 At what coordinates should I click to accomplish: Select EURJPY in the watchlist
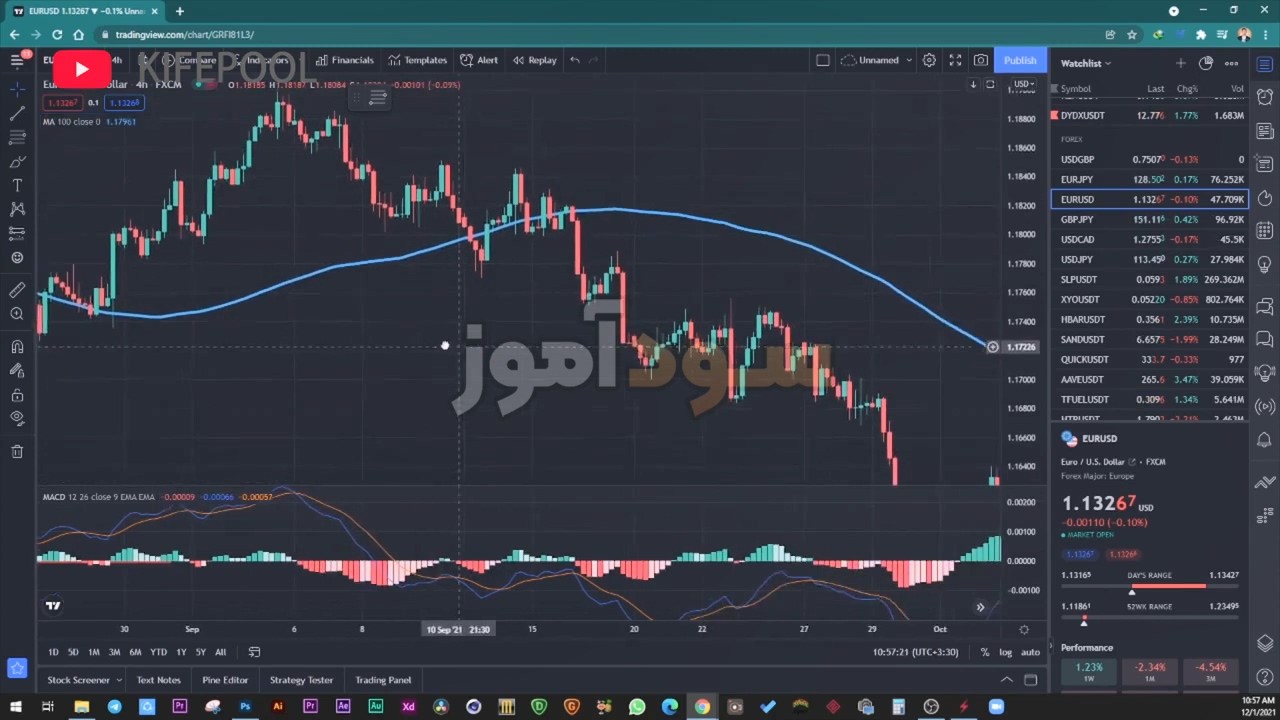click(1149, 179)
